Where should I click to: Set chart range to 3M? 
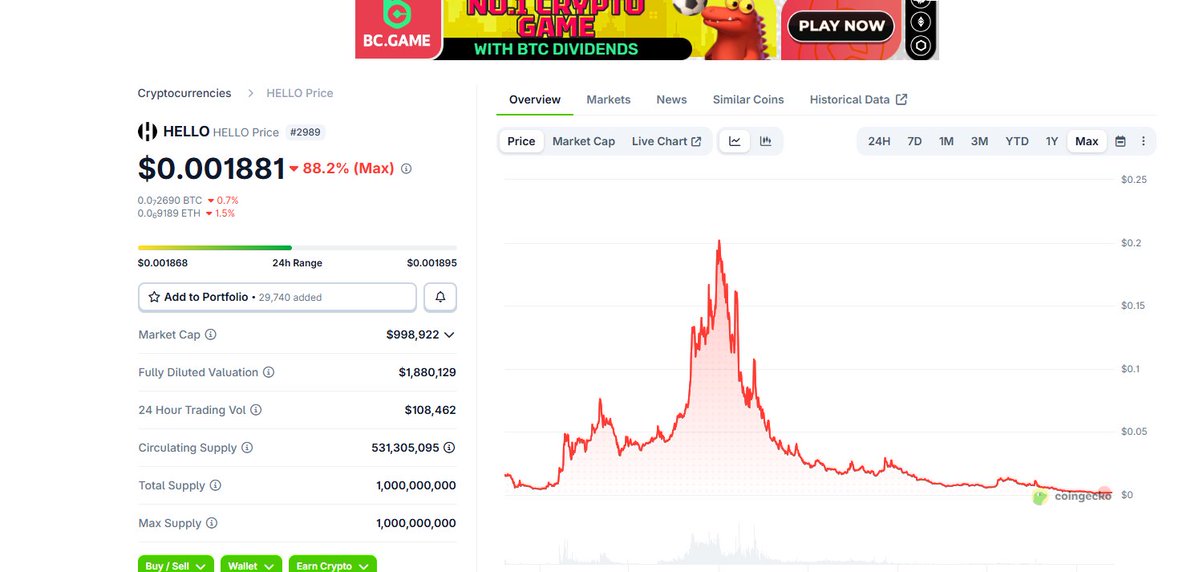(980, 141)
